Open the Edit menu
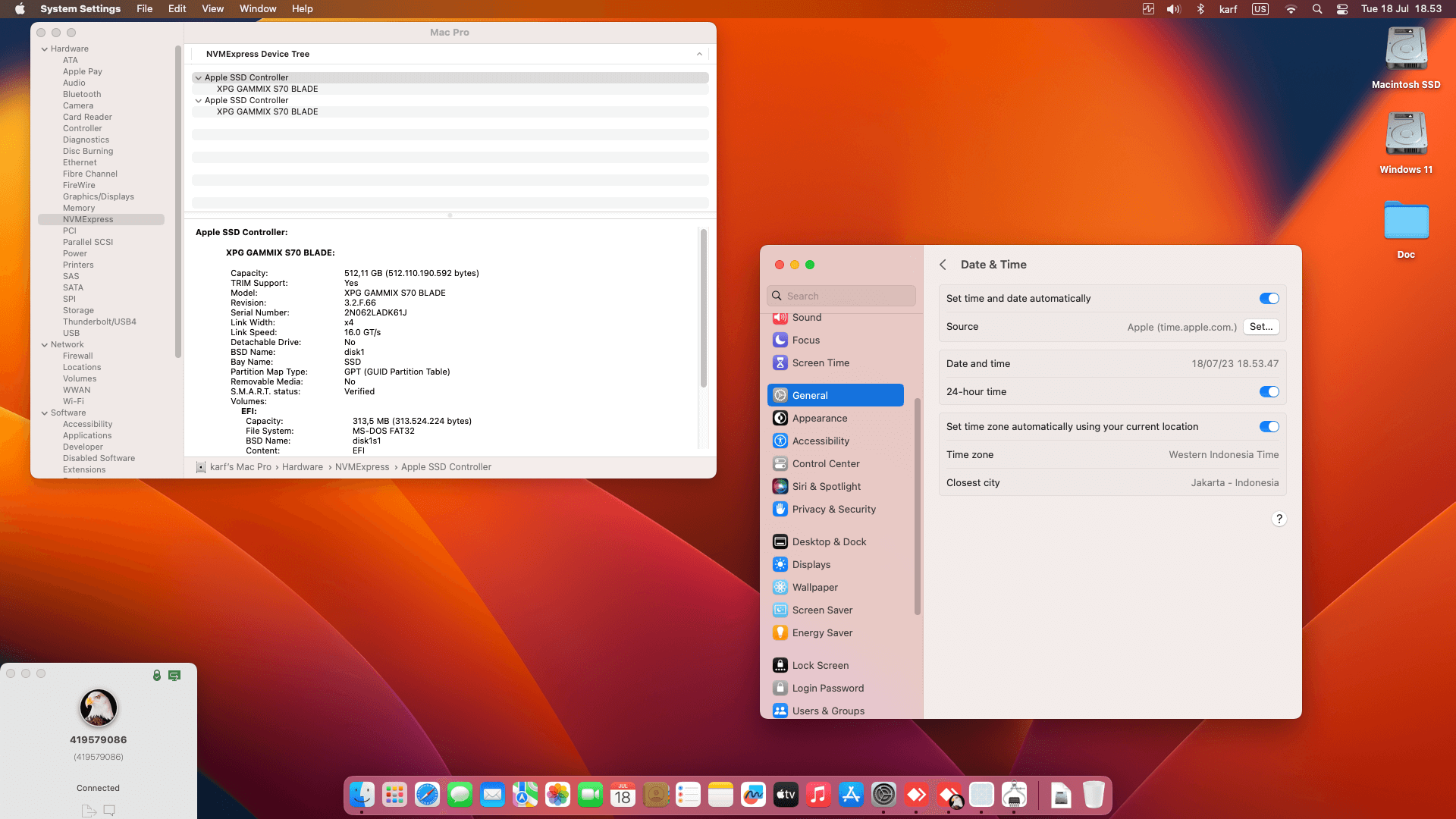This screenshot has height=819, width=1456. tap(177, 9)
